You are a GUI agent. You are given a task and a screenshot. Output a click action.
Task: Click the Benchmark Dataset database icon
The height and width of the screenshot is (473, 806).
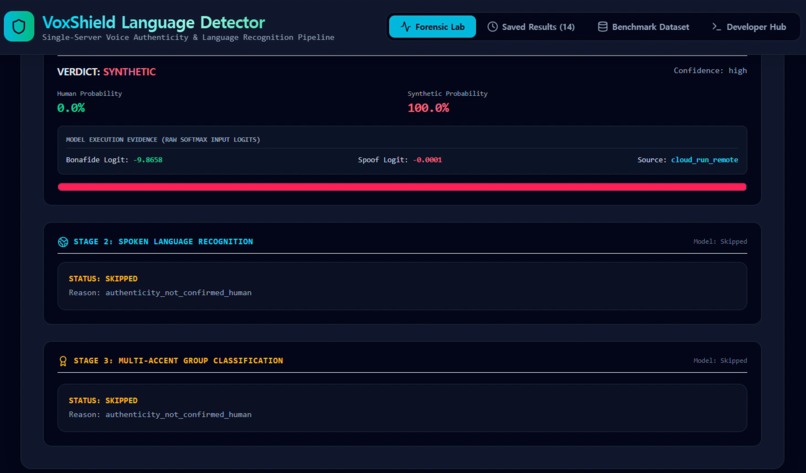(x=602, y=27)
